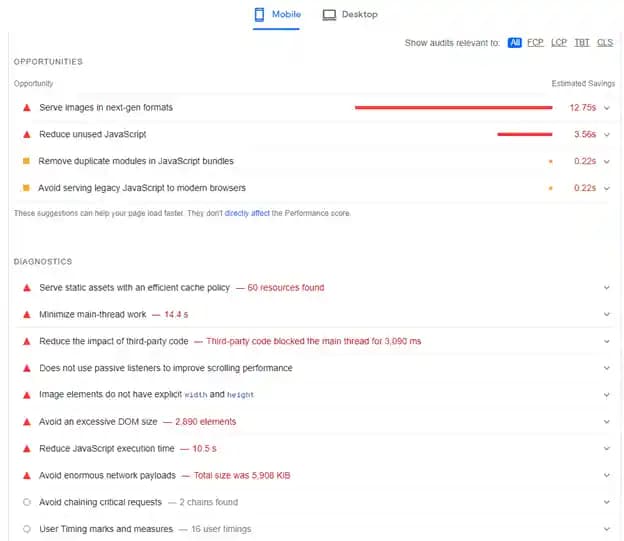Expand Avoid enormous network payloads chevron
The height and width of the screenshot is (541, 624).
tap(606, 475)
